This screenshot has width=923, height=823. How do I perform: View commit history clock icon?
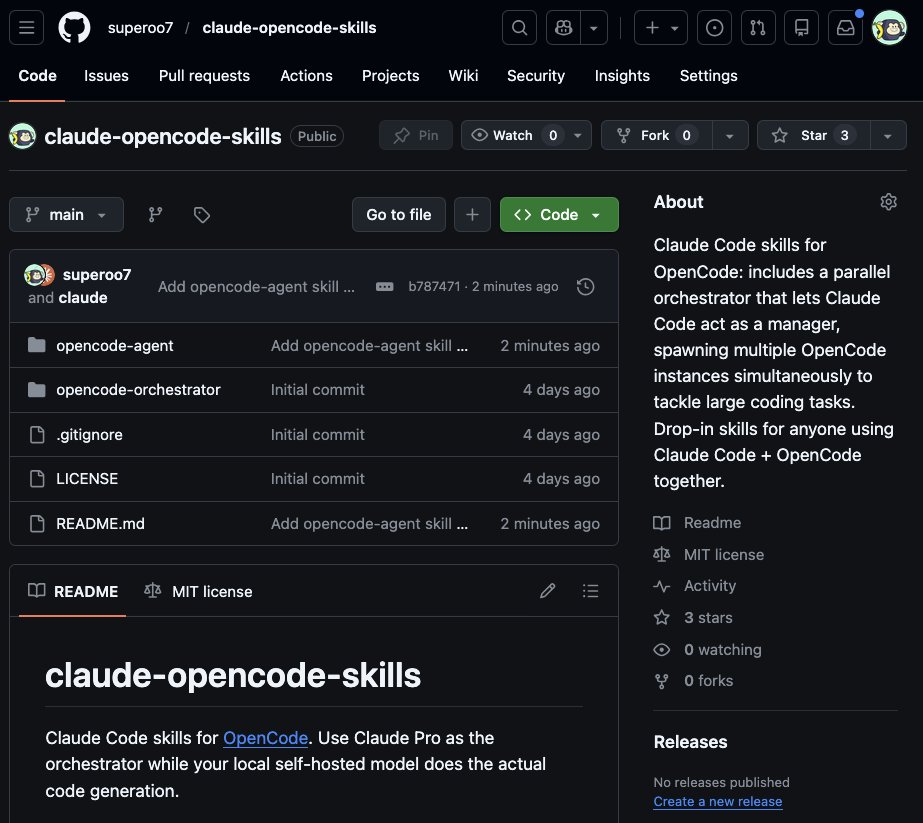[585, 287]
